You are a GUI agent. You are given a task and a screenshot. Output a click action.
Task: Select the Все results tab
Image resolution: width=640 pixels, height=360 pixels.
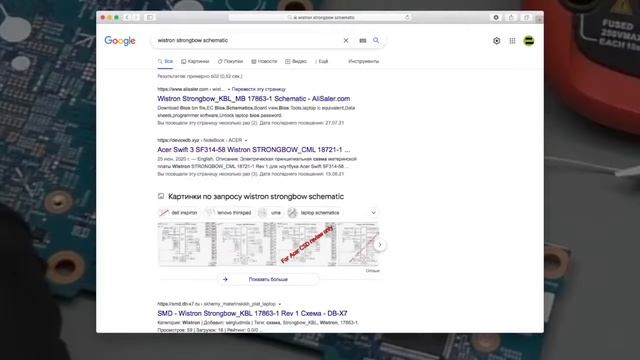pyautogui.click(x=165, y=61)
